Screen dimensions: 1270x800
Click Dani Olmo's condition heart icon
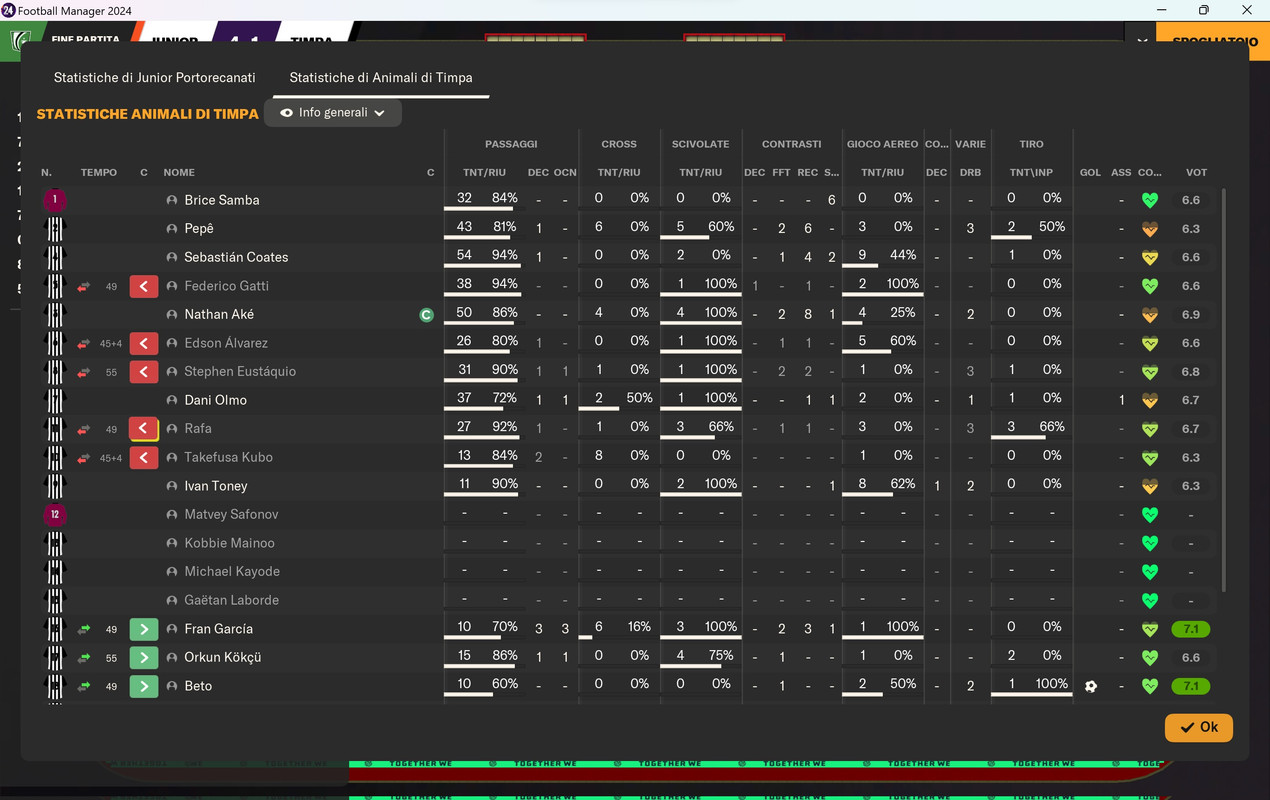click(1150, 400)
